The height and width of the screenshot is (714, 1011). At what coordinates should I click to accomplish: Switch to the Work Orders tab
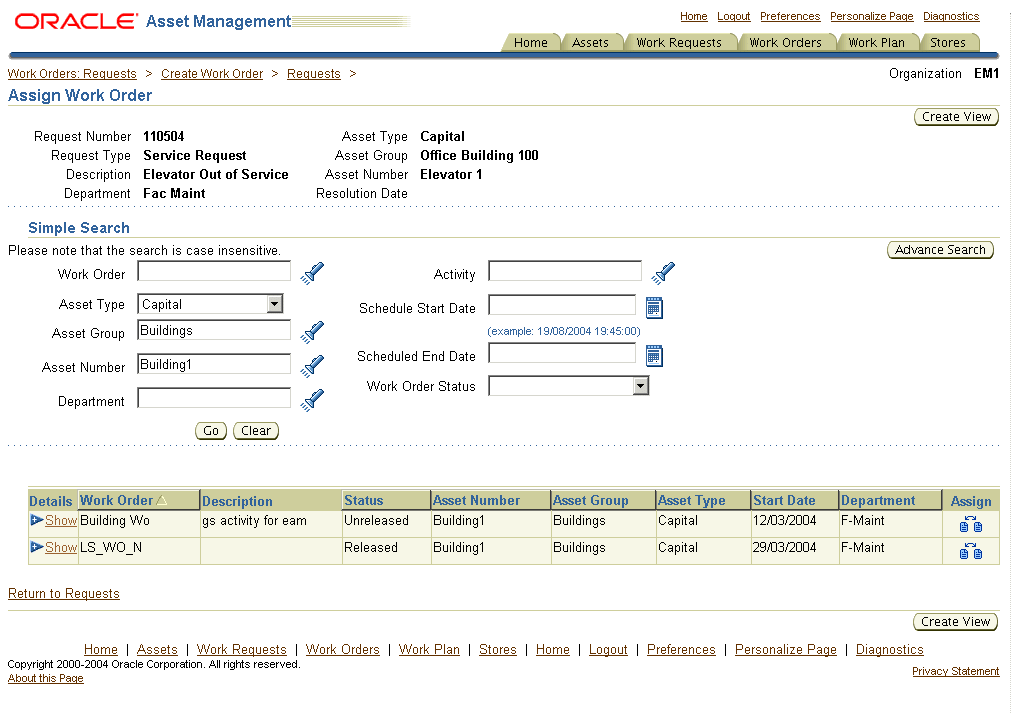(x=785, y=43)
